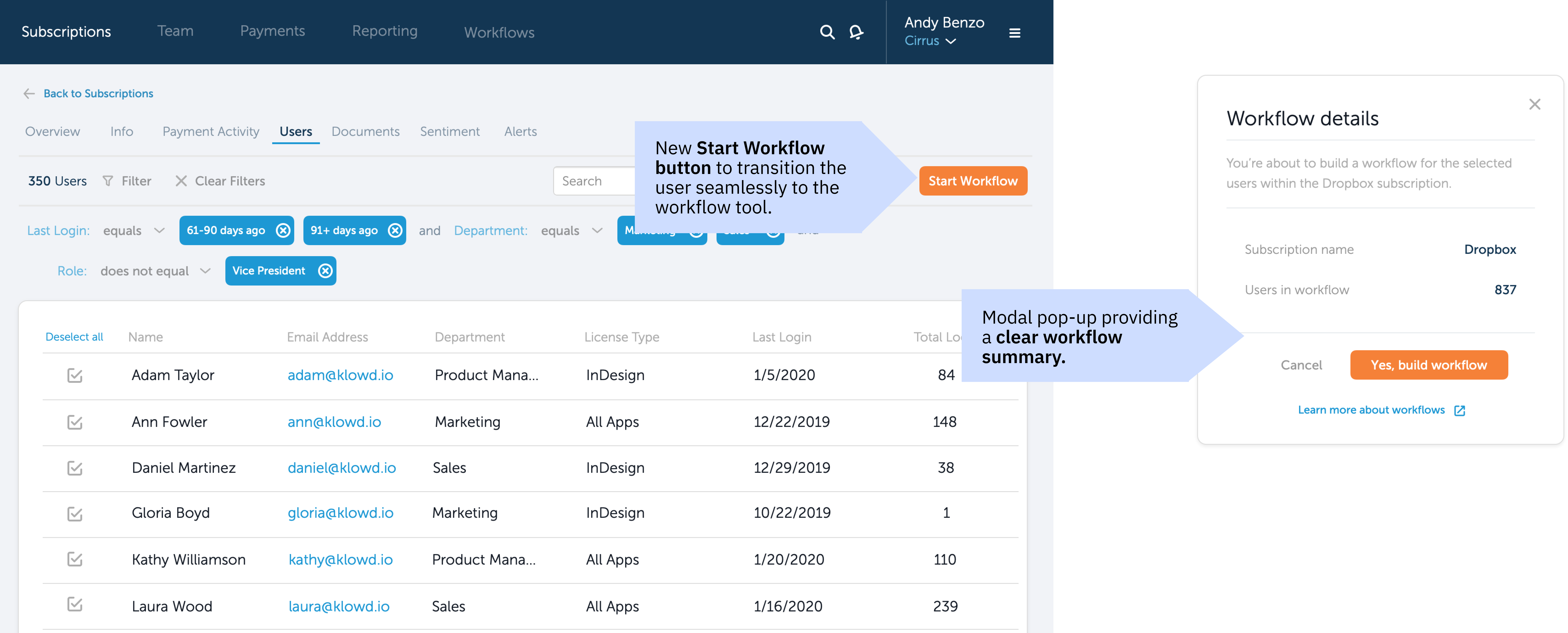
Task: Uncheck Ann Fowler's row checkbox
Action: click(75, 422)
